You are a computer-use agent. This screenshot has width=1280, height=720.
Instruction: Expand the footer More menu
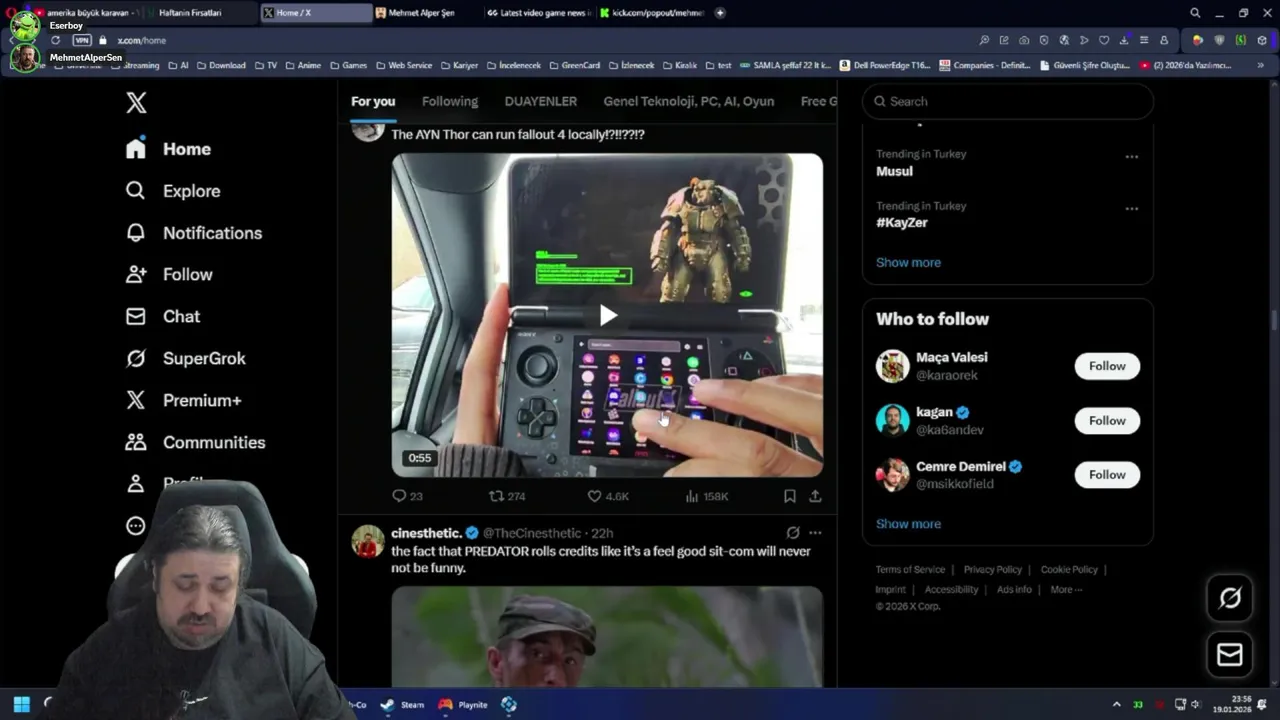click(x=1066, y=589)
